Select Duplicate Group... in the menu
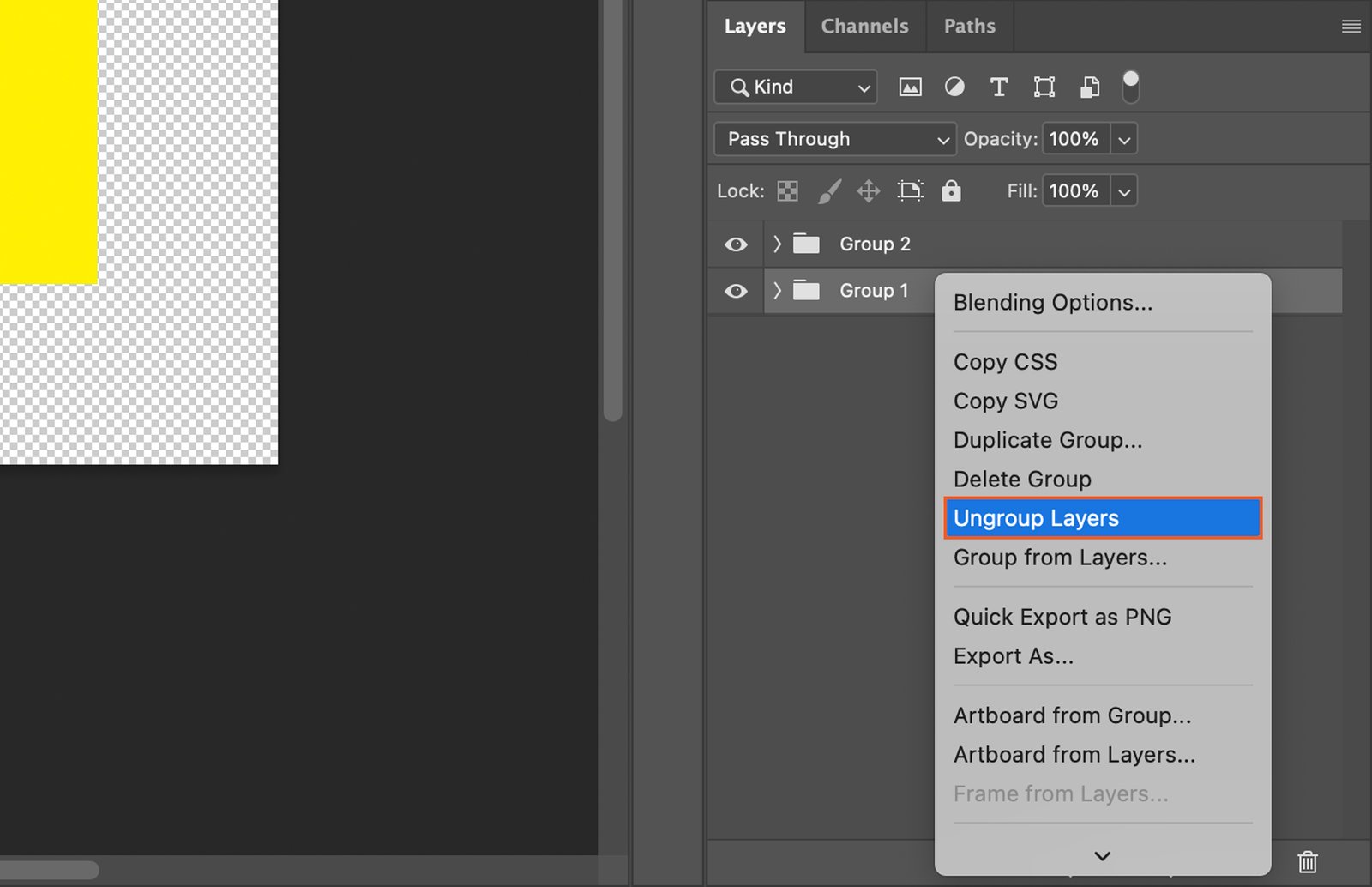 (x=1048, y=440)
